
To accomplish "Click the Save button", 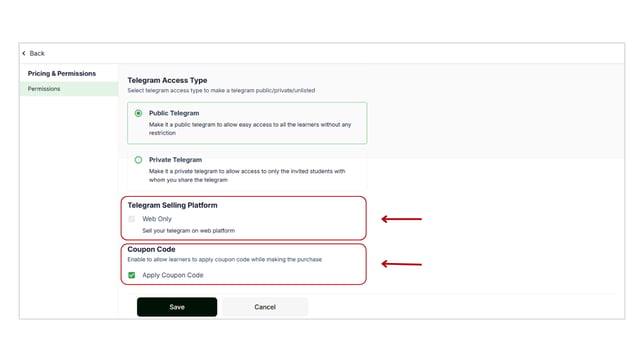I will pyautogui.click(x=177, y=307).
